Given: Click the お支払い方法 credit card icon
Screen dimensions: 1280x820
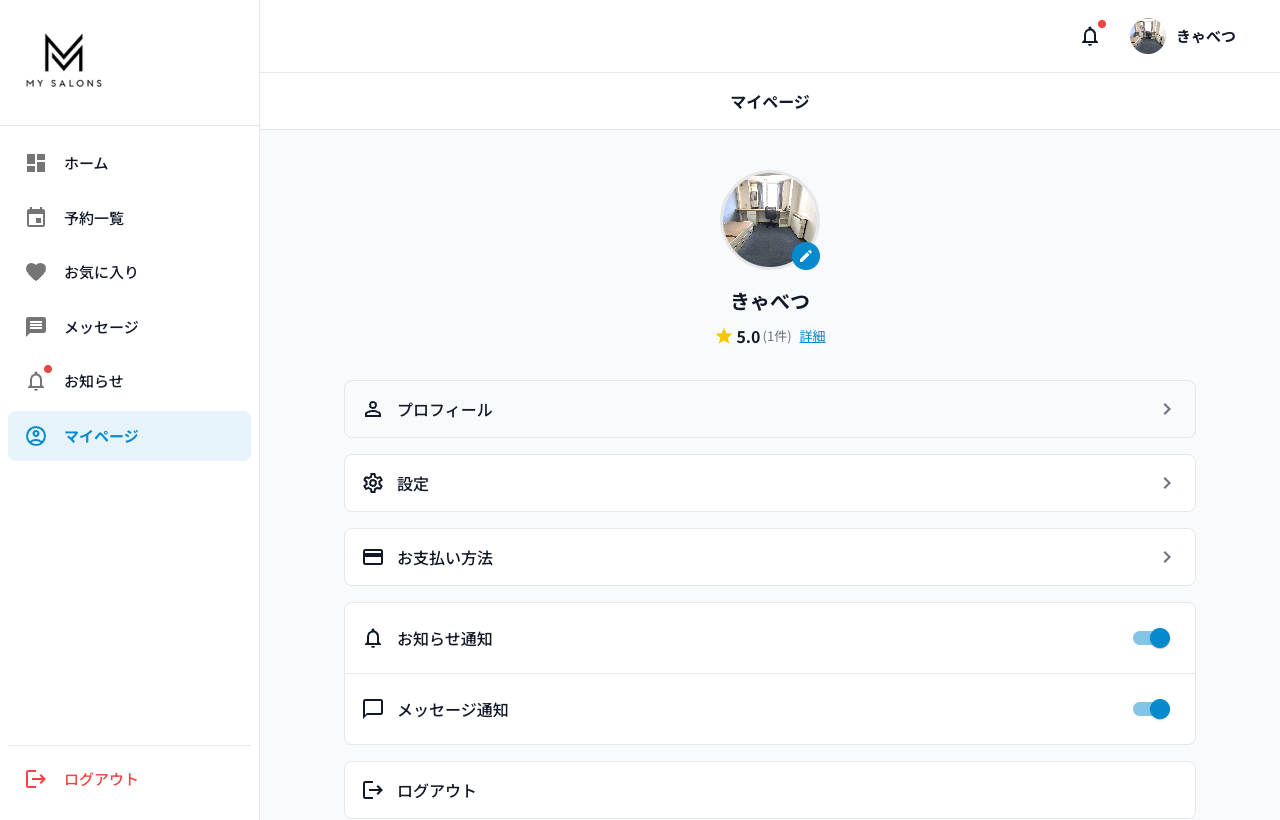Looking at the screenshot, I should (373, 557).
